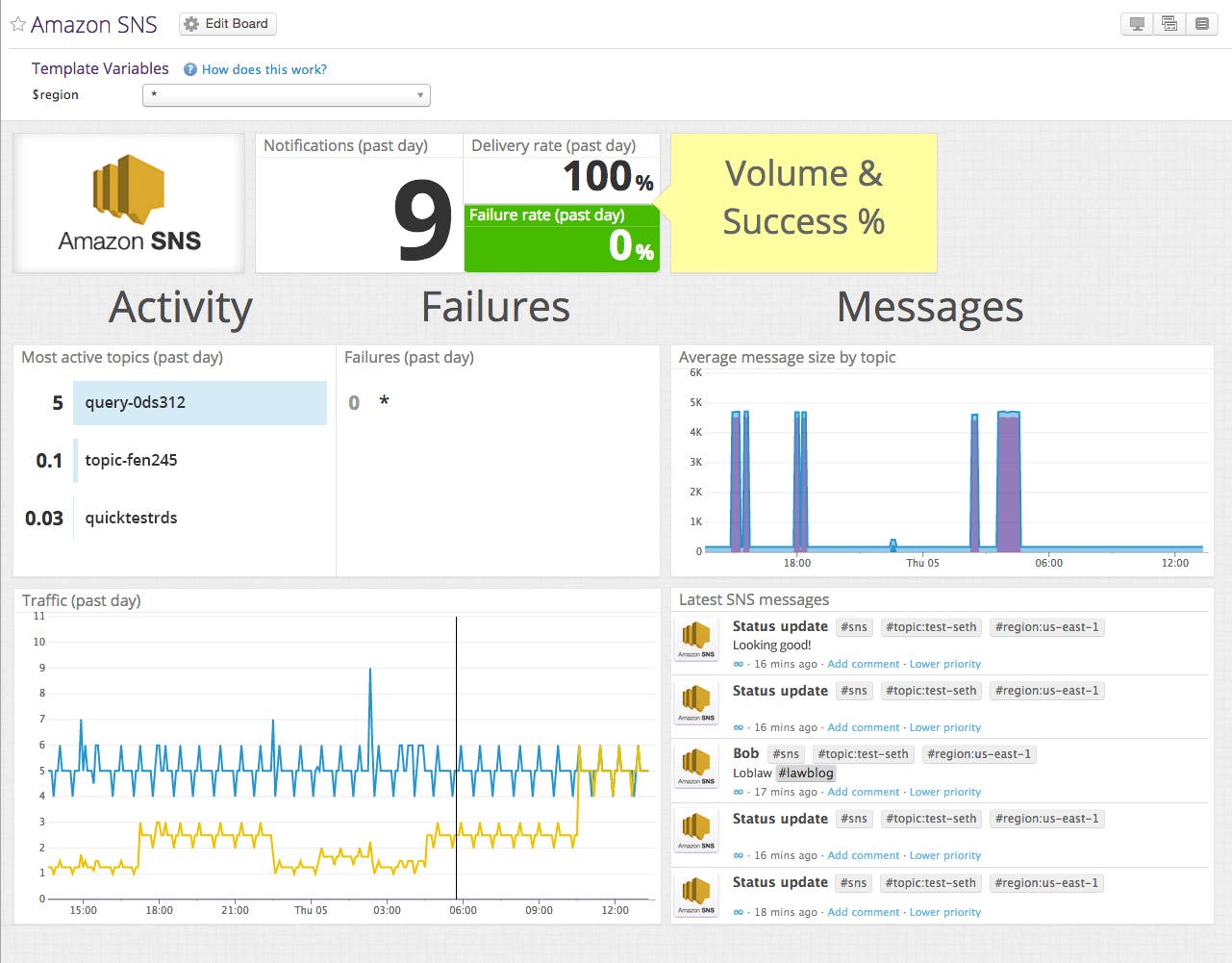The image size is (1232, 963).
Task: Open the How does this work link
Action: pyautogui.click(x=264, y=68)
